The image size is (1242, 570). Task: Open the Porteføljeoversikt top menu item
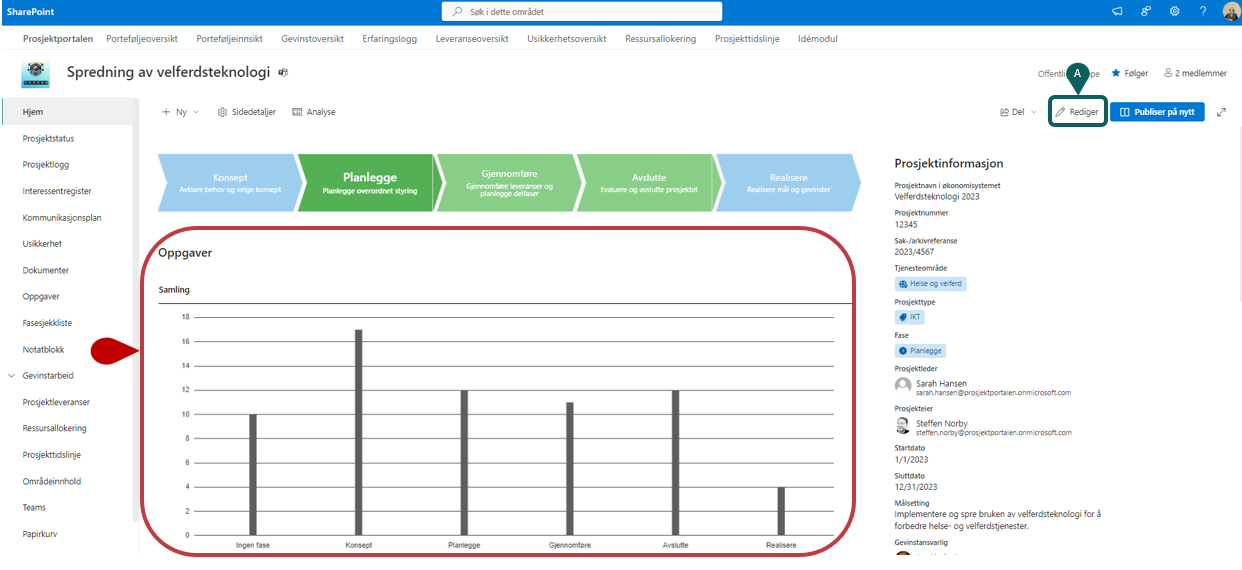pyautogui.click(x=142, y=39)
